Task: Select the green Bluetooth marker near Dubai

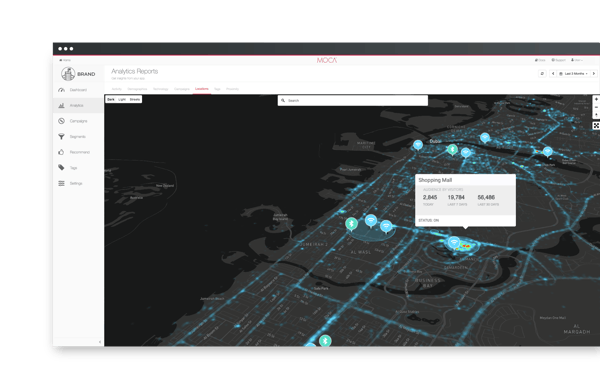Action: (x=452, y=149)
